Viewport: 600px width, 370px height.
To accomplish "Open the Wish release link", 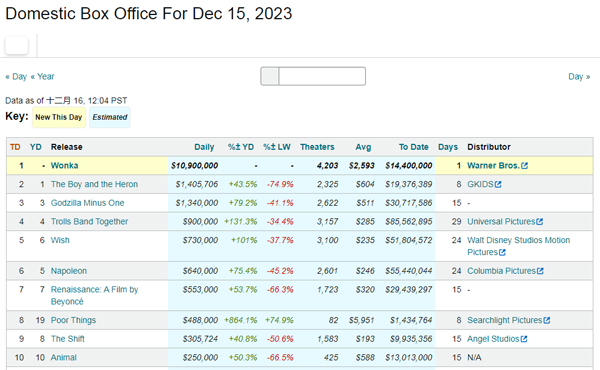I will coord(60,240).
